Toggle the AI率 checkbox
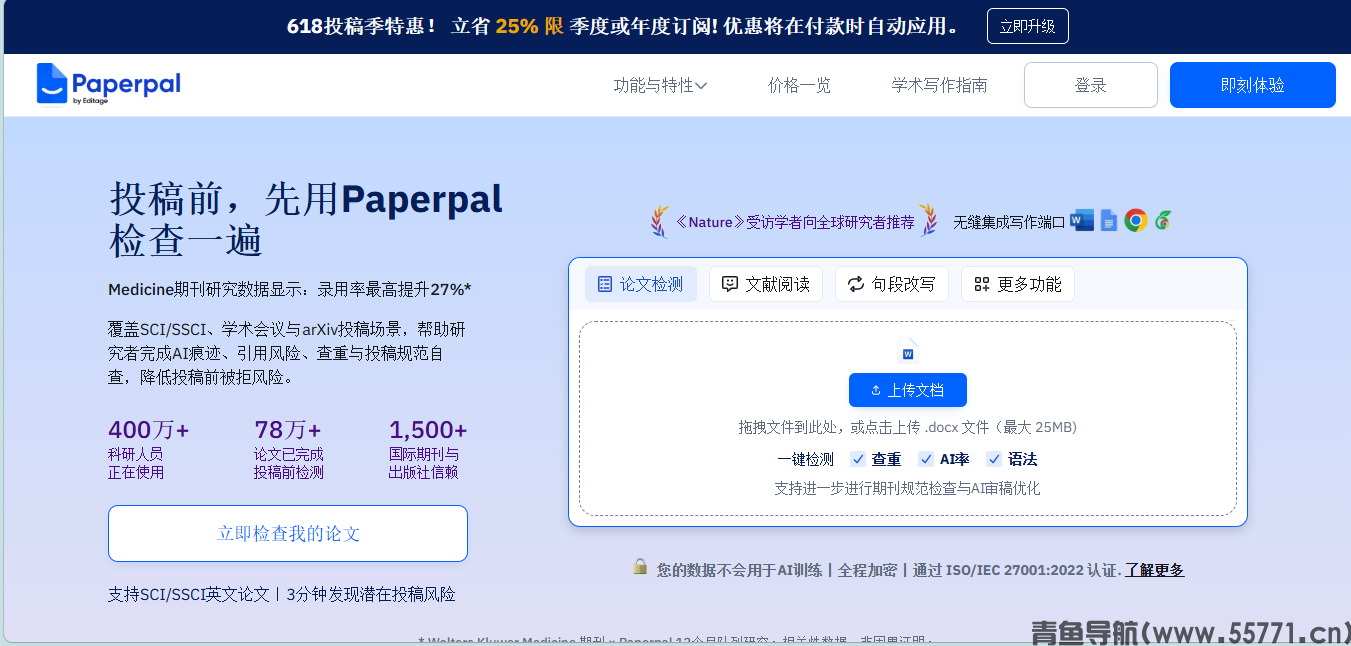 click(926, 459)
